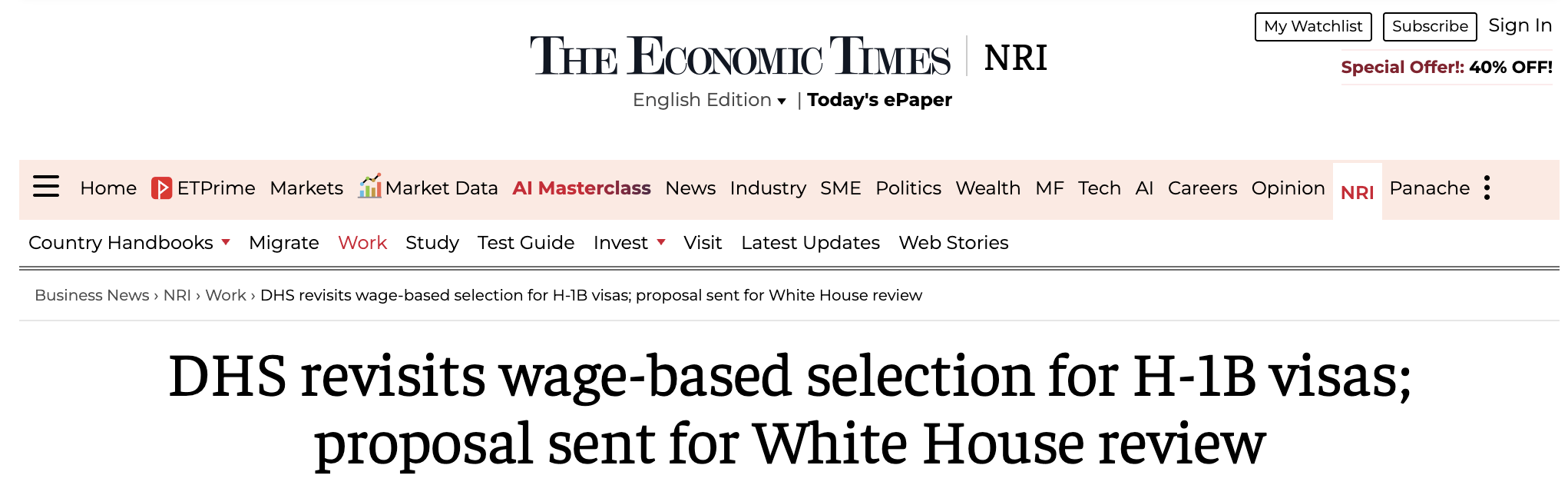The width and height of the screenshot is (1568, 495).
Task: Click the NRI logo beside masthead
Action: tap(1015, 58)
